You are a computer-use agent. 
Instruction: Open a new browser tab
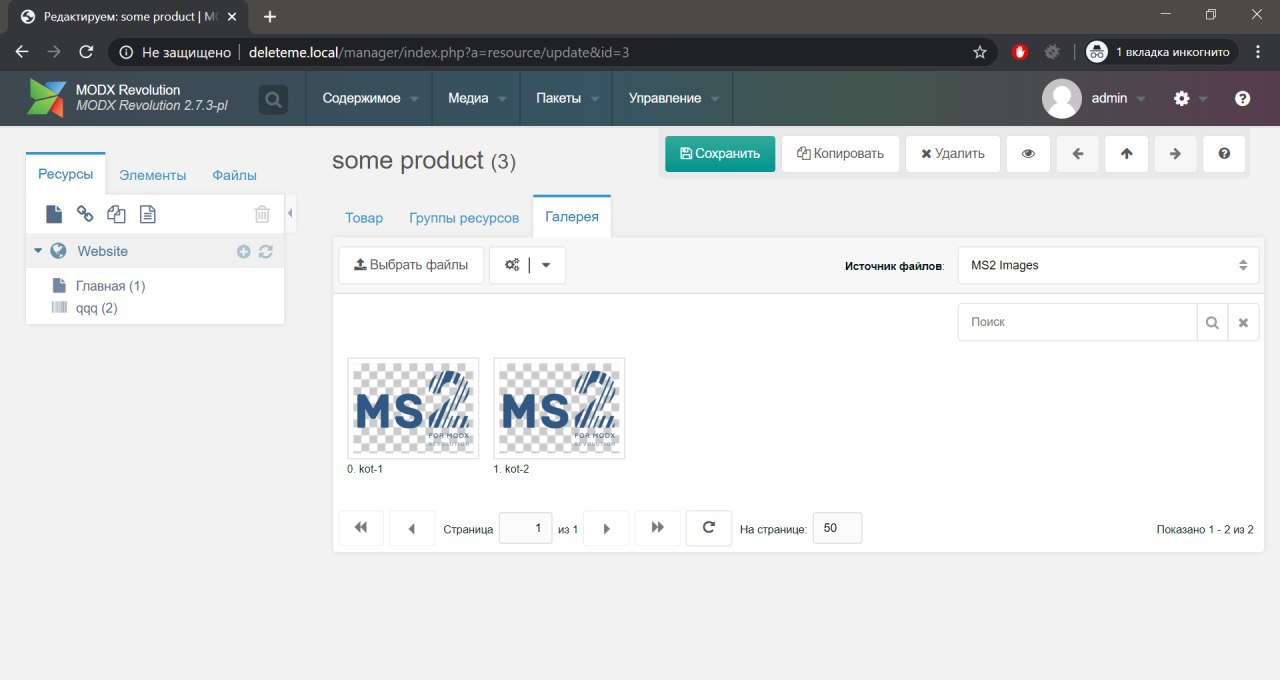coord(270,16)
